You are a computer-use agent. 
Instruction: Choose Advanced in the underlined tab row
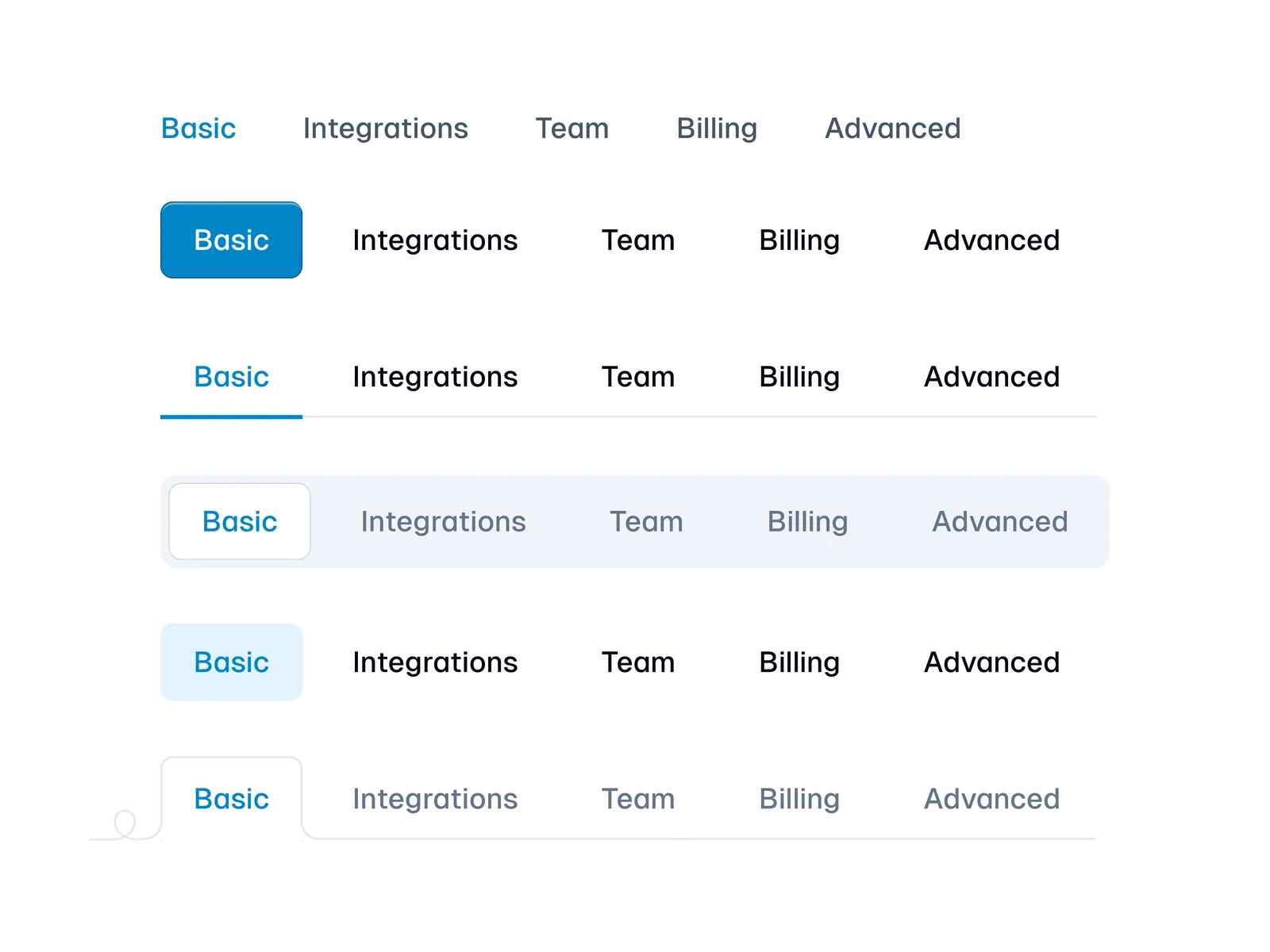[x=991, y=377]
